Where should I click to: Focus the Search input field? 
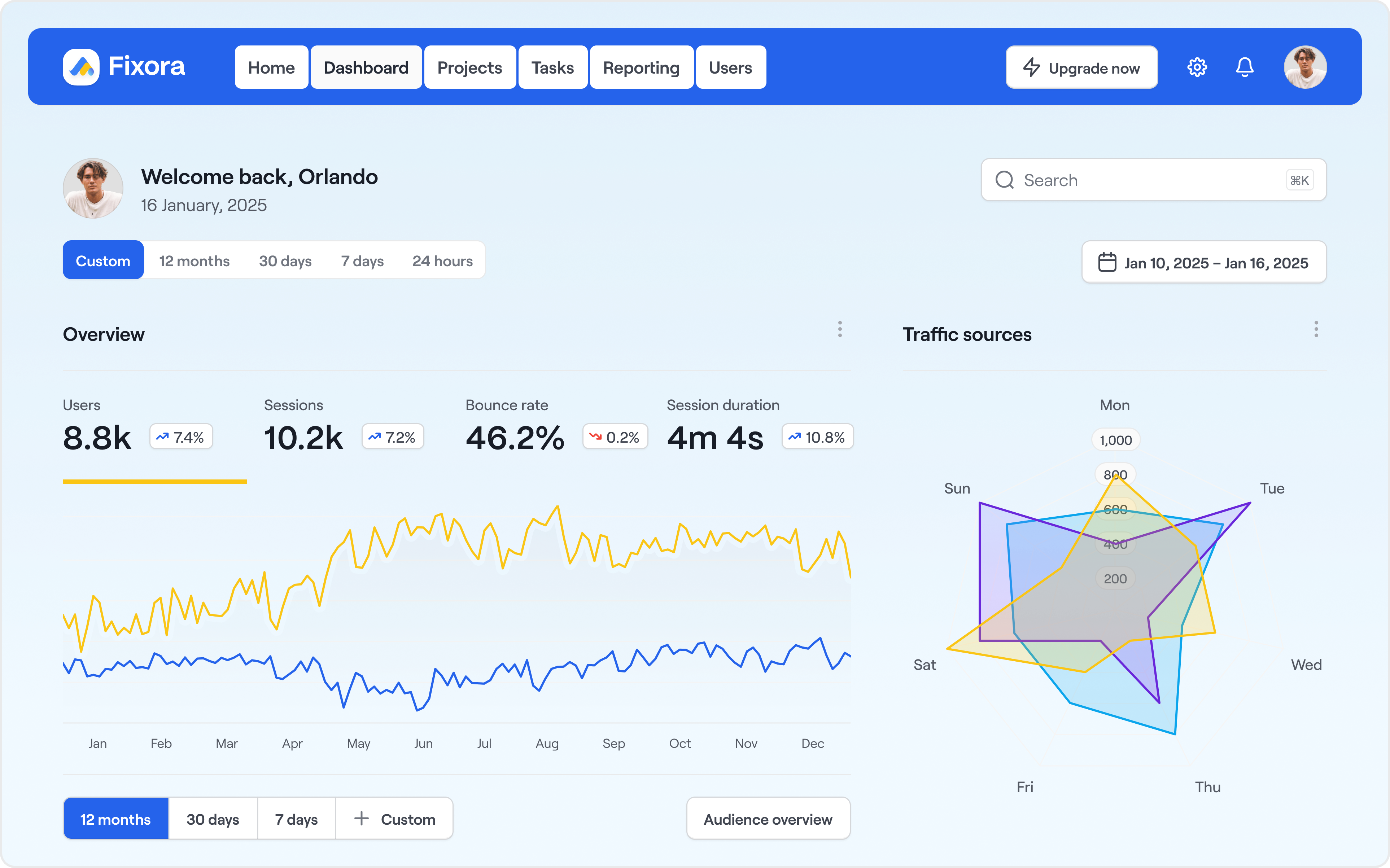point(1148,180)
